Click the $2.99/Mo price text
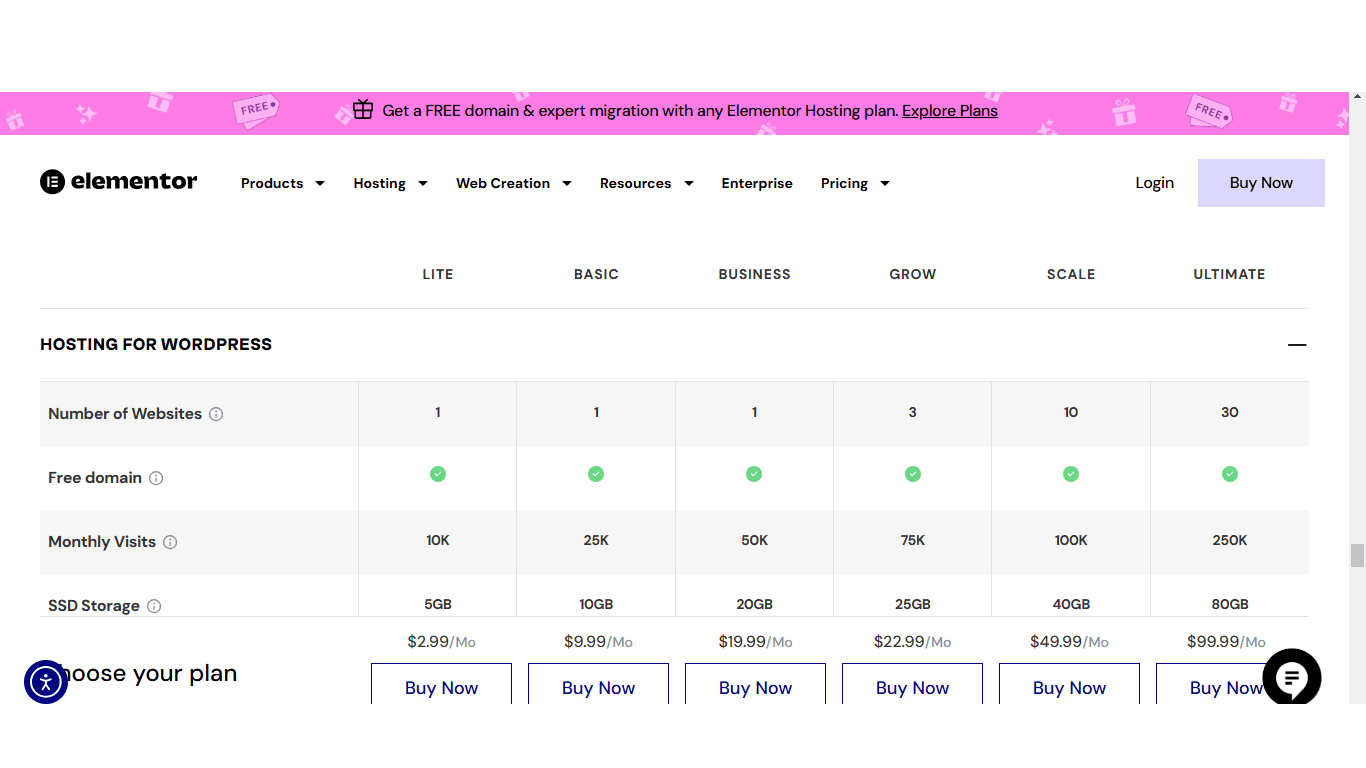The width and height of the screenshot is (1366, 768). [441, 642]
